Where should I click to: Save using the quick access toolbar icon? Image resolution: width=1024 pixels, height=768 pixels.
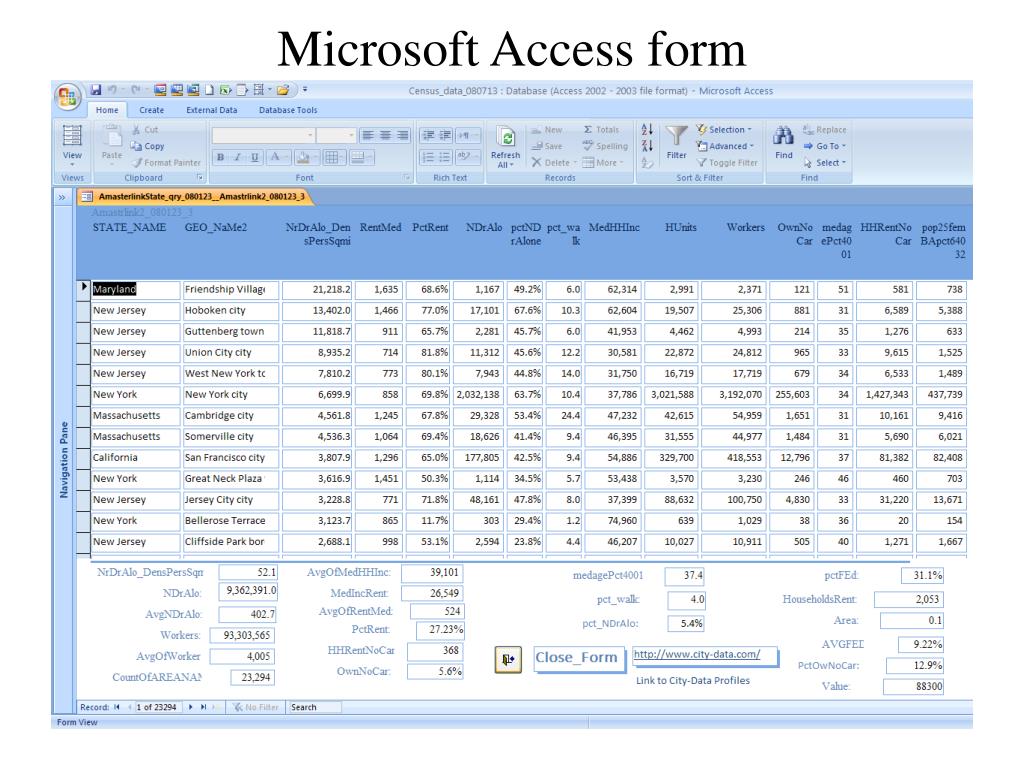click(x=95, y=90)
